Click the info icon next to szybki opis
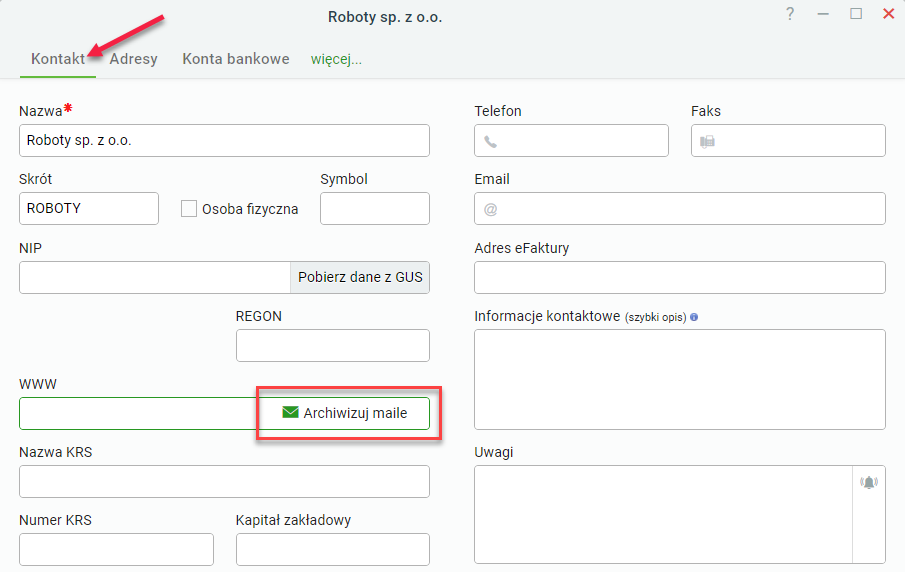This screenshot has width=905, height=572. tap(694, 317)
